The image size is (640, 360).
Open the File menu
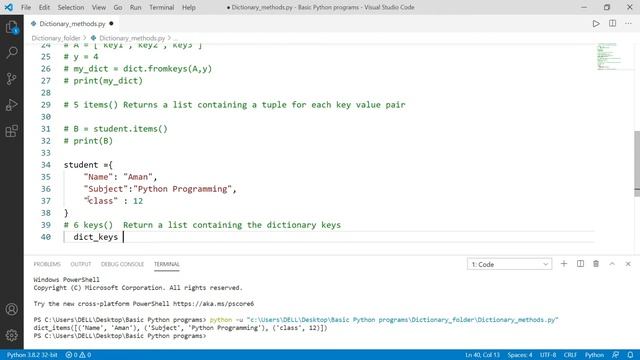(x=26, y=7)
